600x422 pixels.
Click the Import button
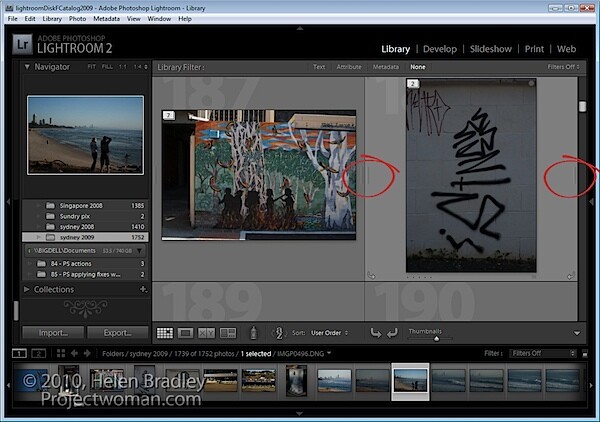53,333
